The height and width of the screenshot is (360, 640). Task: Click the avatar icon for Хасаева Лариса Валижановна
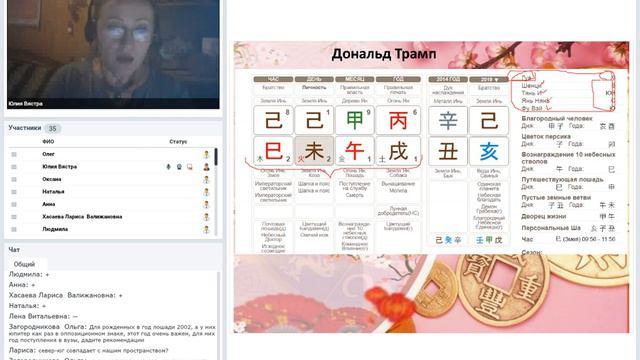(x=206, y=217)
